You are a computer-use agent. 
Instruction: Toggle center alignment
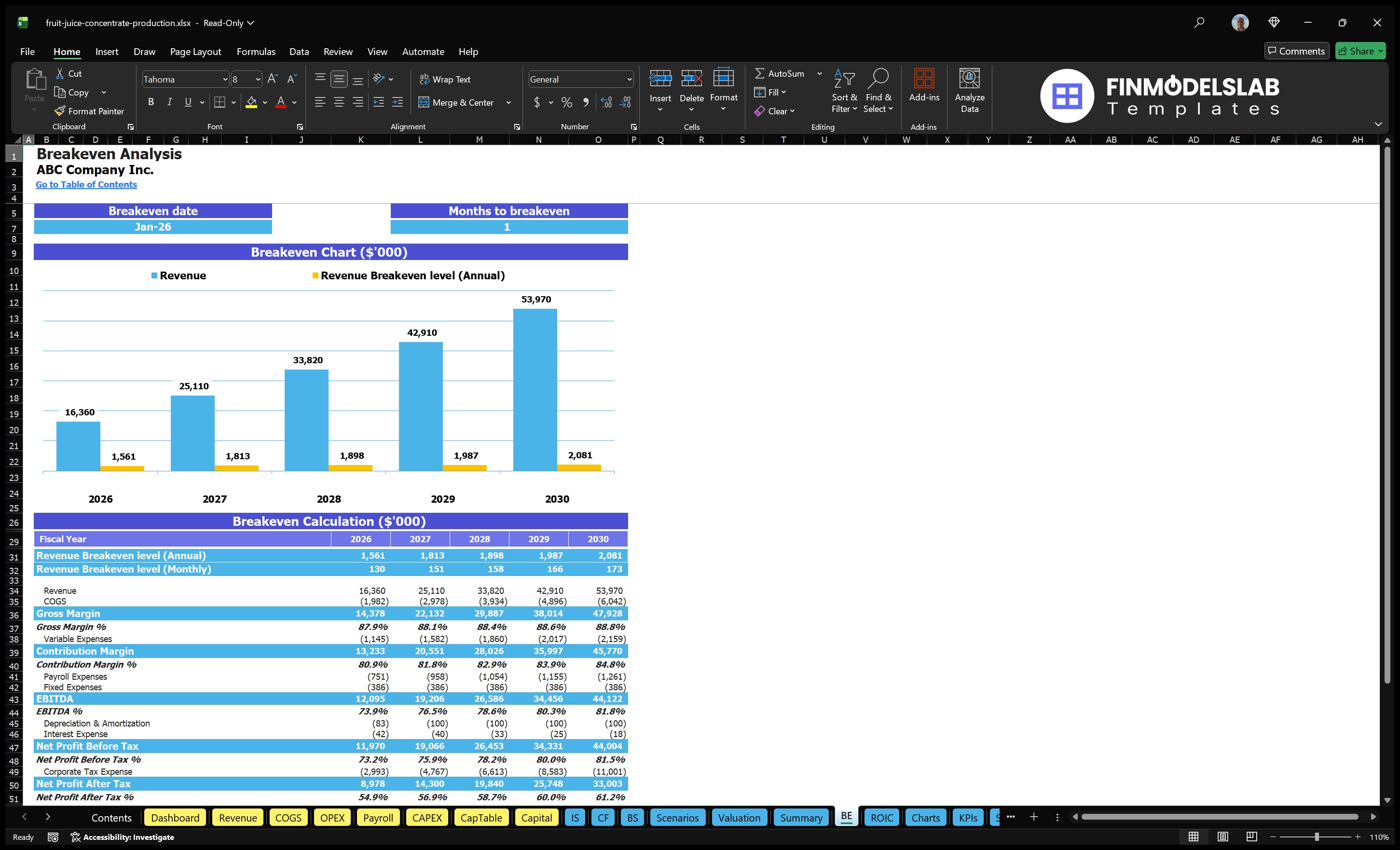[339, 102]
